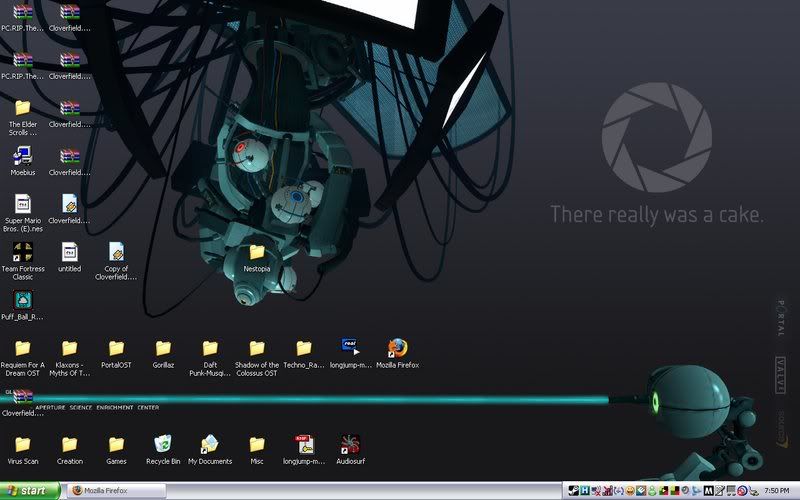This screenshot has height=500, width=800.
Task: Open the Moebius desktop icon
Action: coord(23,156)
